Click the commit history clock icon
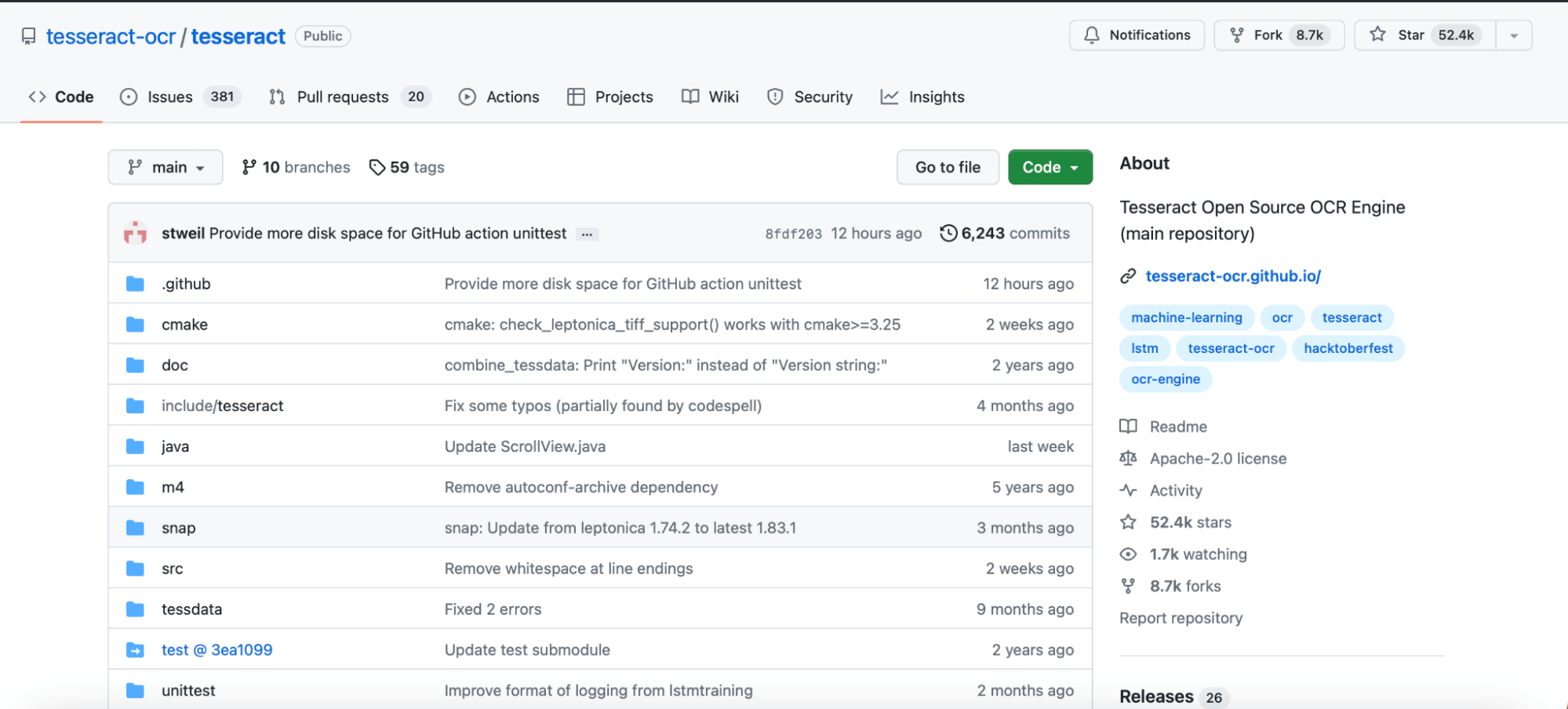 [x=949, y=233]
